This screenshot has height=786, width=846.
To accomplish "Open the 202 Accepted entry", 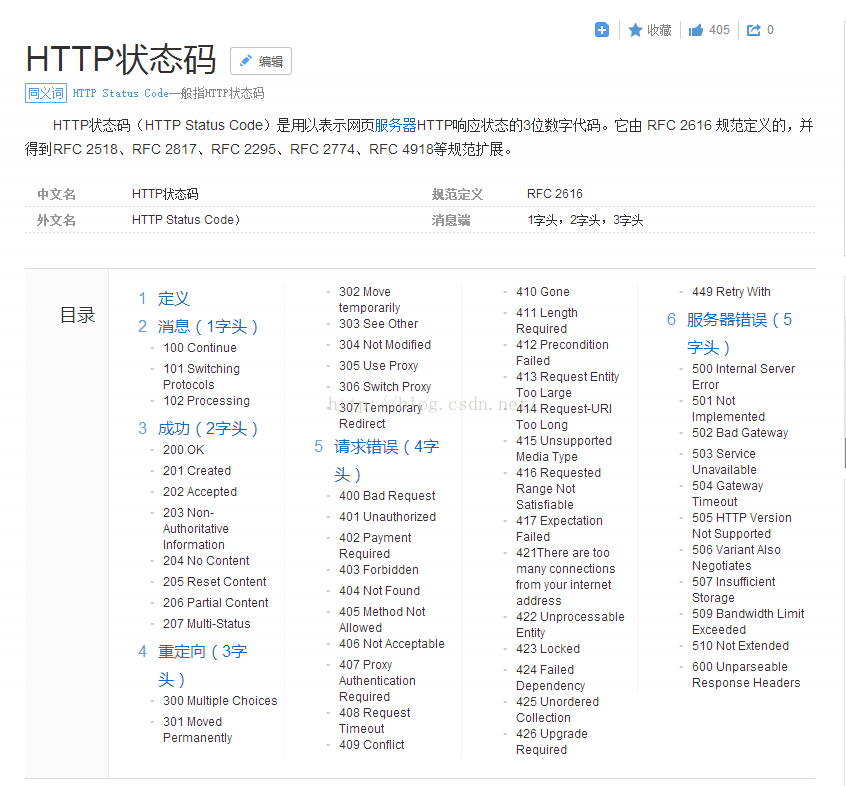I will [x=200, y=492].
